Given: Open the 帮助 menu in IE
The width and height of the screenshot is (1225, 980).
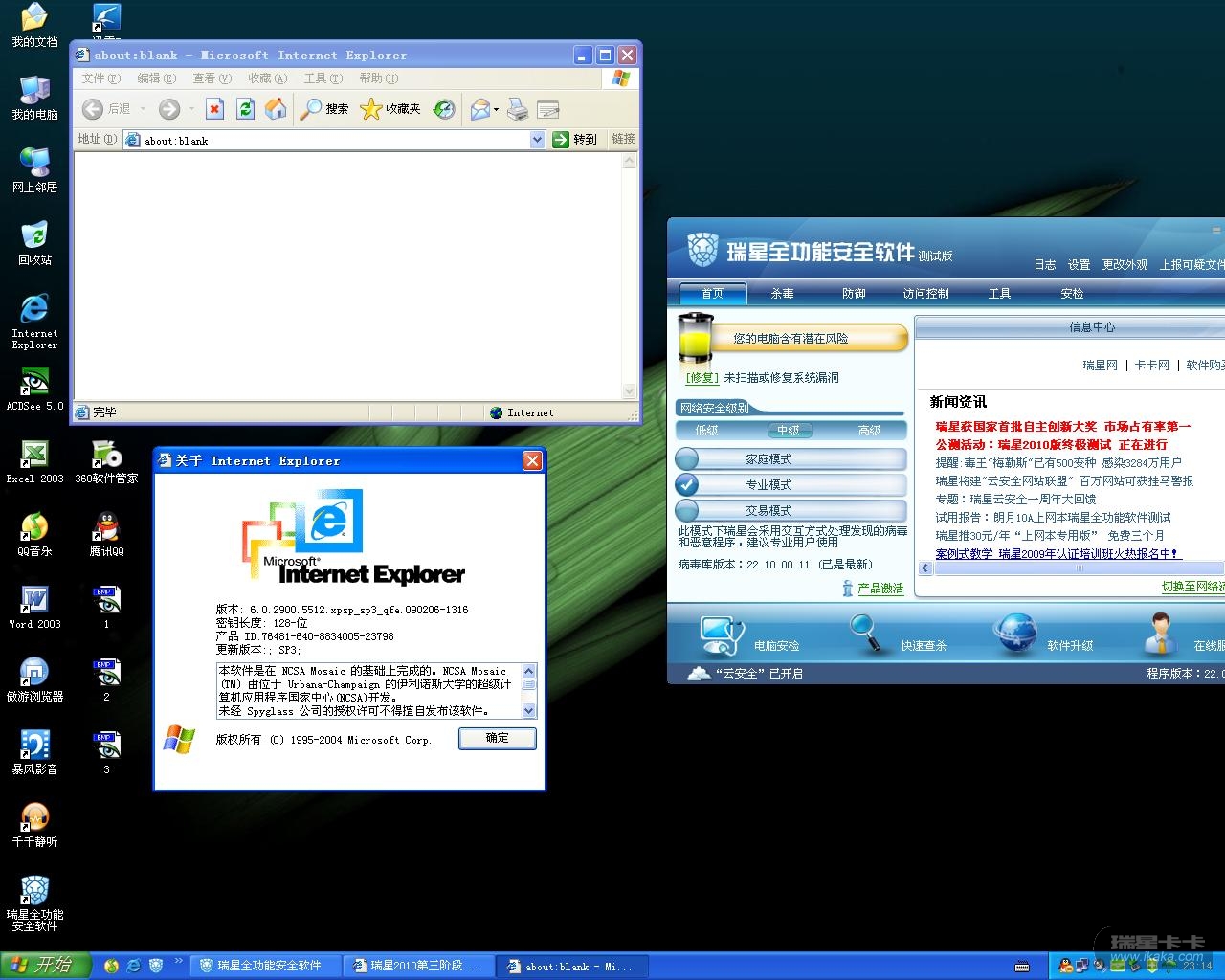Looking at the screenshot, I should [x=378, y=78].
